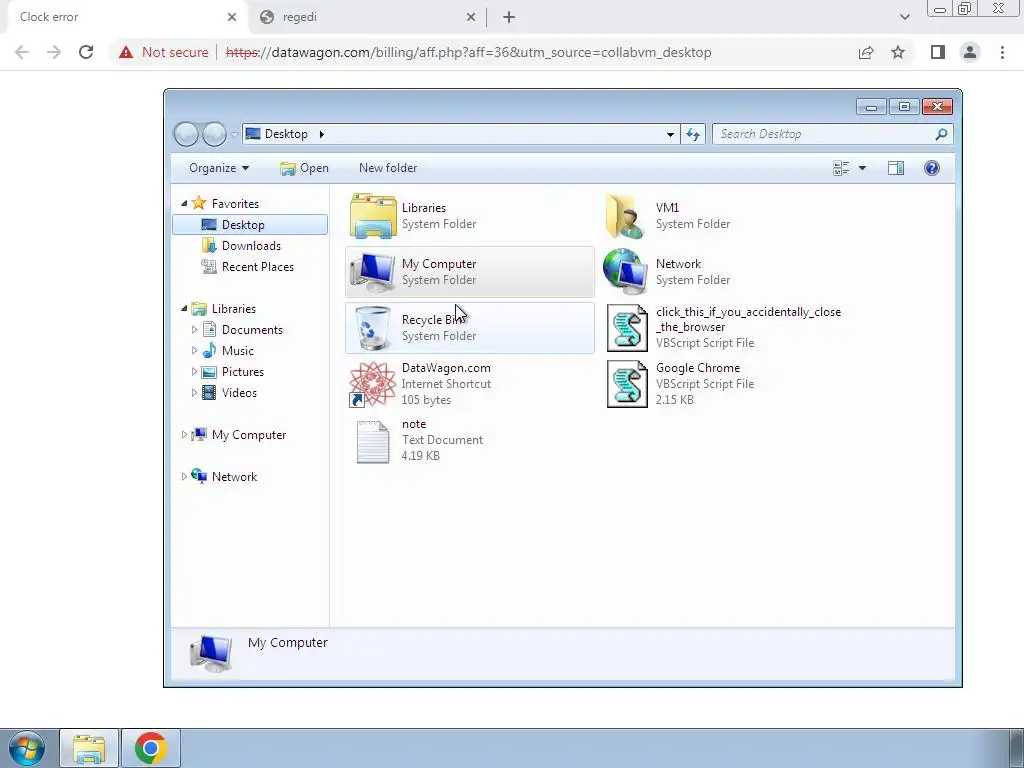Click the Explorer help question mark icon
1024x768 pixels.
(932, 168)
